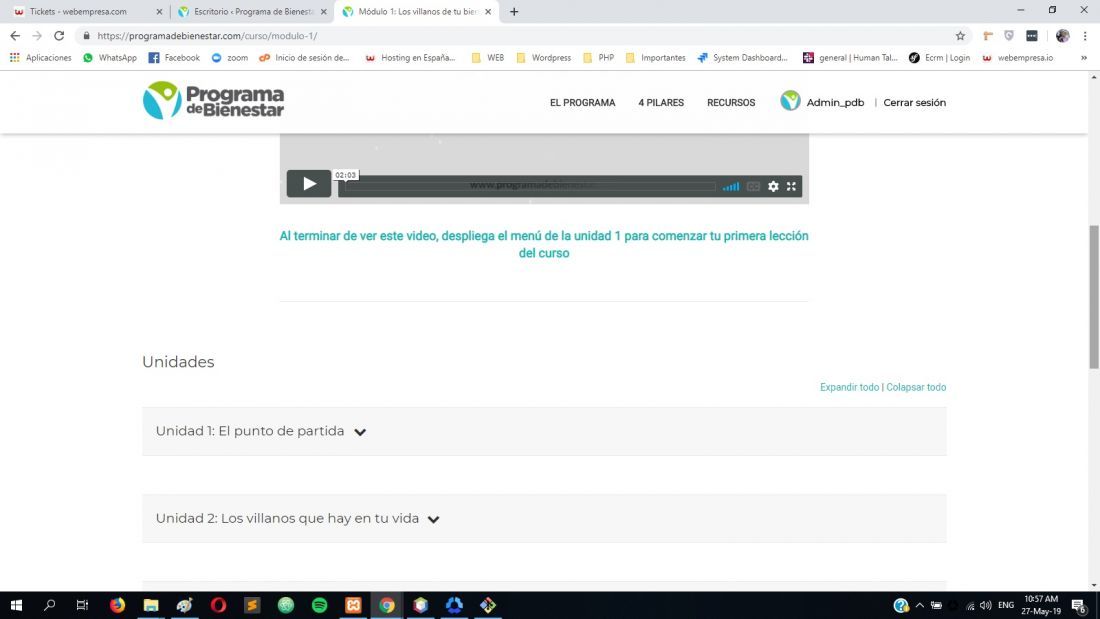The image size is (1100, 619).
Task: Open RECURSOS menu
Action: point(731,102)
